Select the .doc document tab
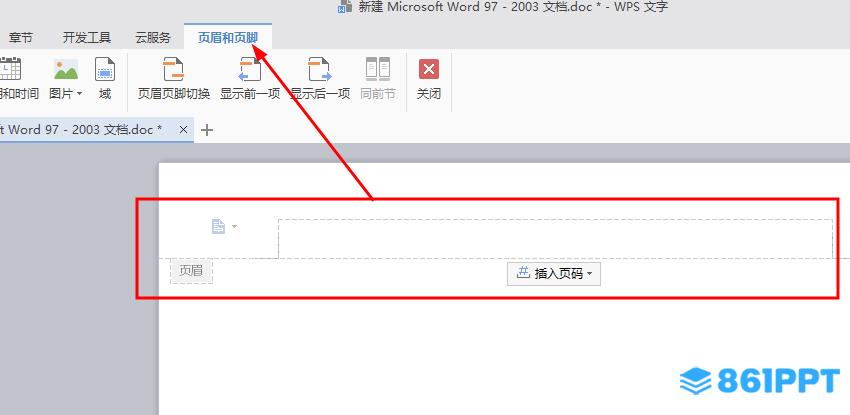Image resolution: width=850 pixels, height=415 pixels. (96, 130)
